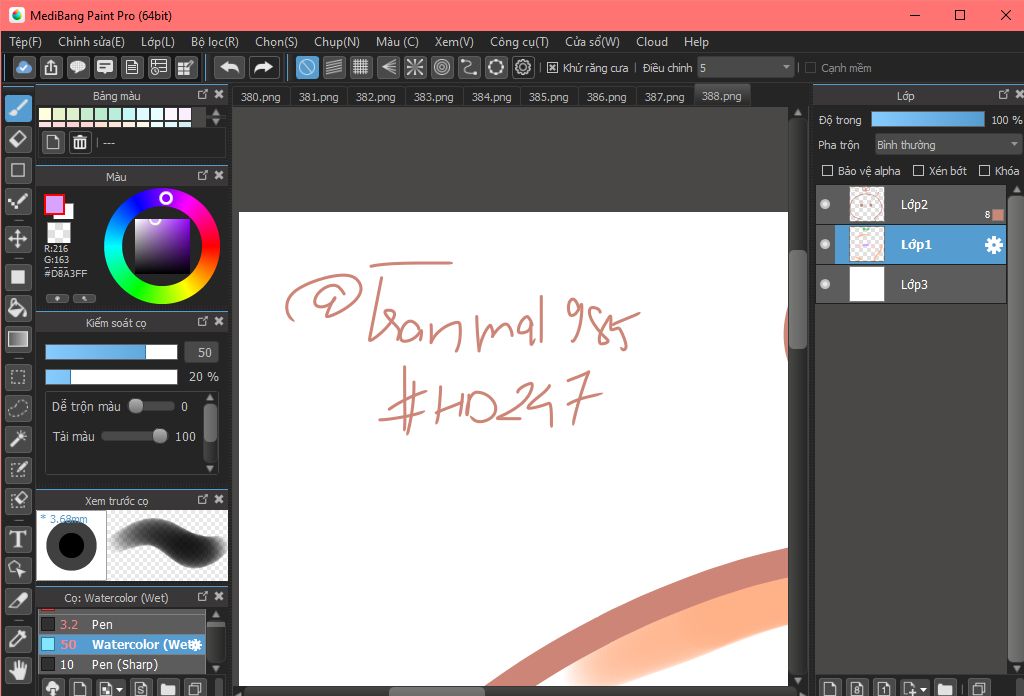The width and height of the screenshot is (1024, 696).
Task: Select the Pen brush in list
Action: coord(122,624)
